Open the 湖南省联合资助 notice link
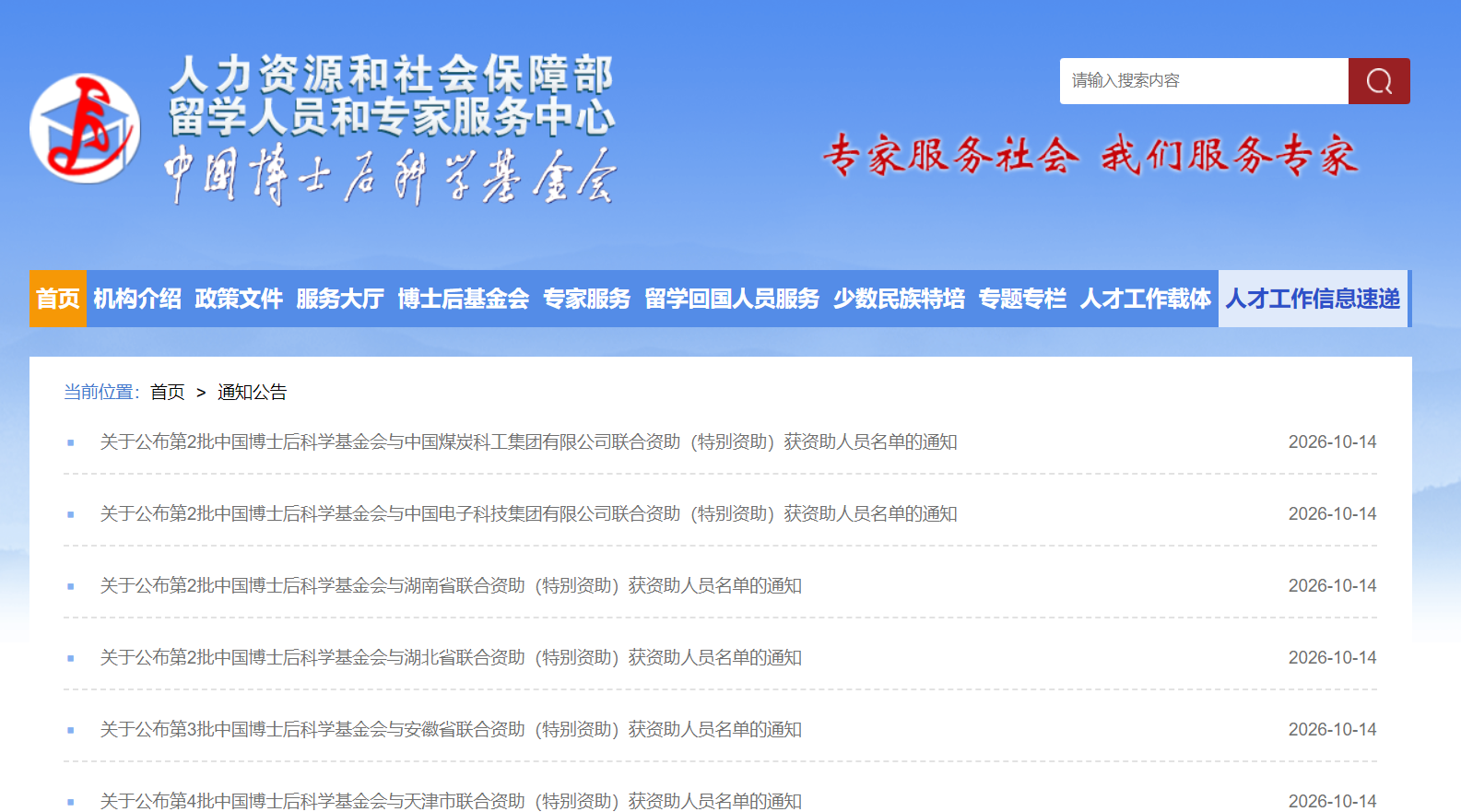The height and width of the screenshot is (812, 1461). (x=451, y=586)
